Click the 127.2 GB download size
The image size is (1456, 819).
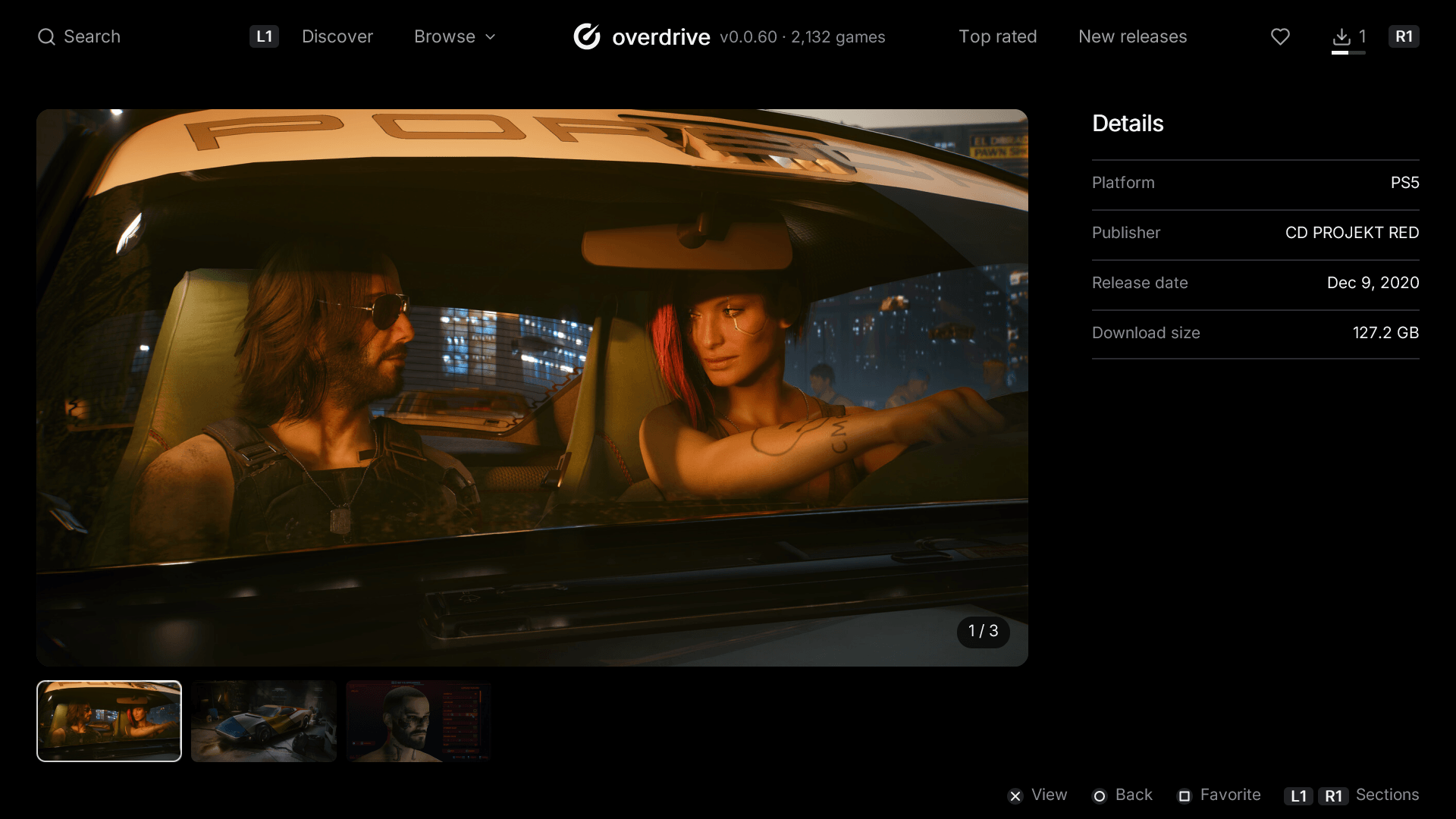[1385, 333]
